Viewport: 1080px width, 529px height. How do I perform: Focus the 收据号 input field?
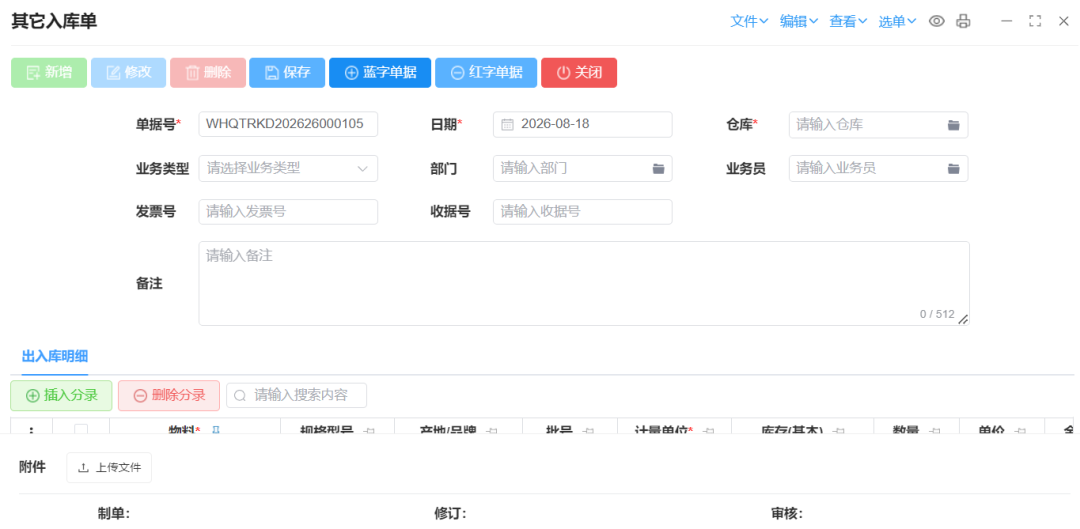[583, 211]
